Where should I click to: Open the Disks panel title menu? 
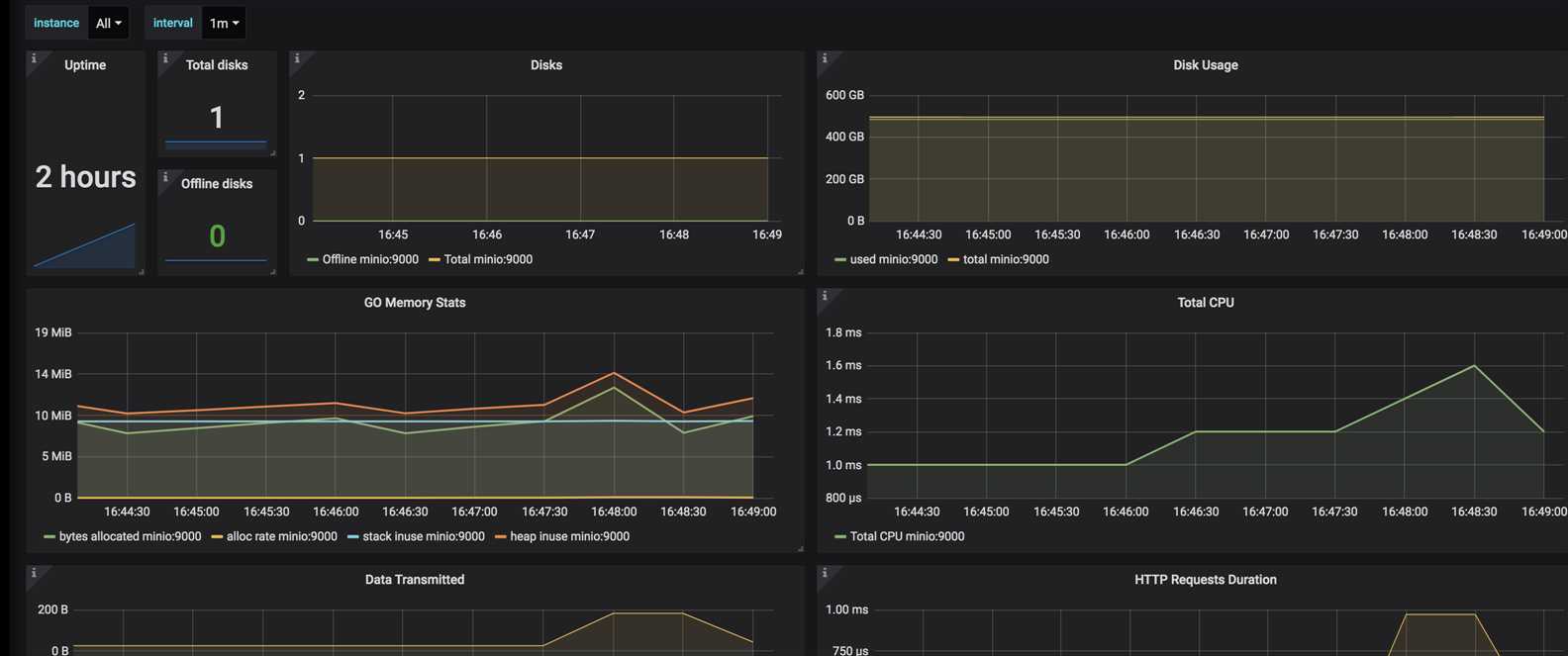pyautogui.click(x=546, y=65)
